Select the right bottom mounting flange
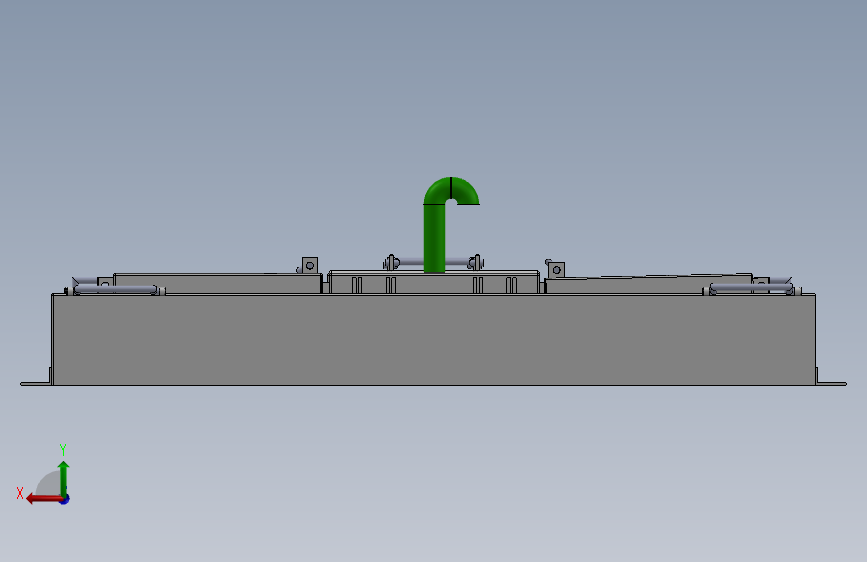The width and height of the screenshot is (867, 562). pos(831,383)
